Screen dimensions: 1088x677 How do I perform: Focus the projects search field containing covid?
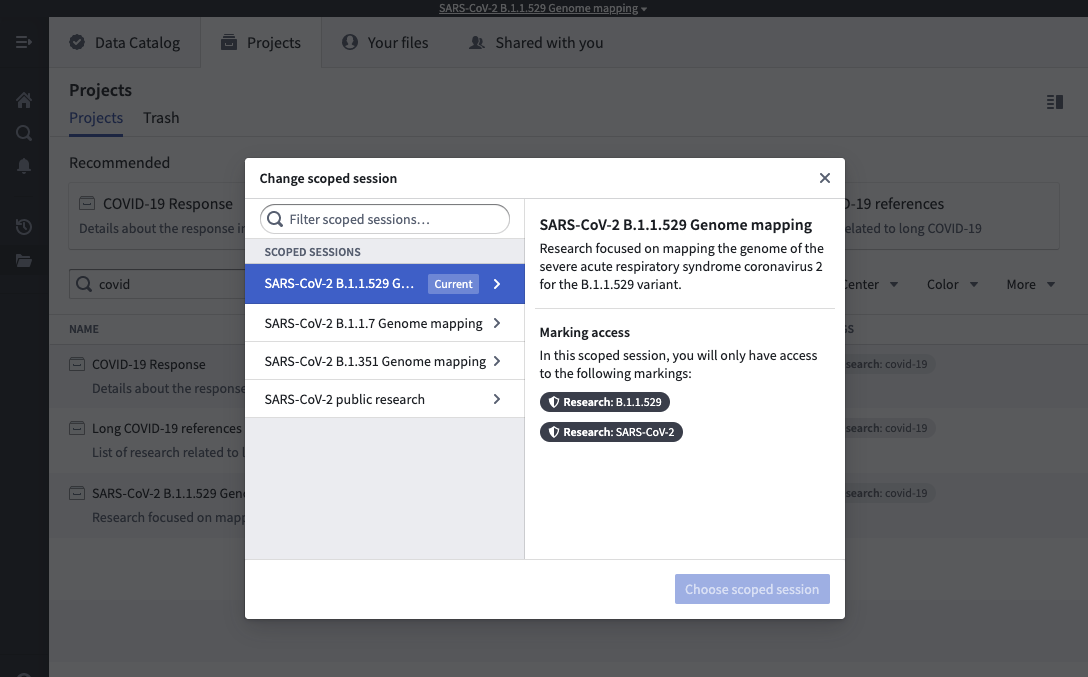(157, 284)
